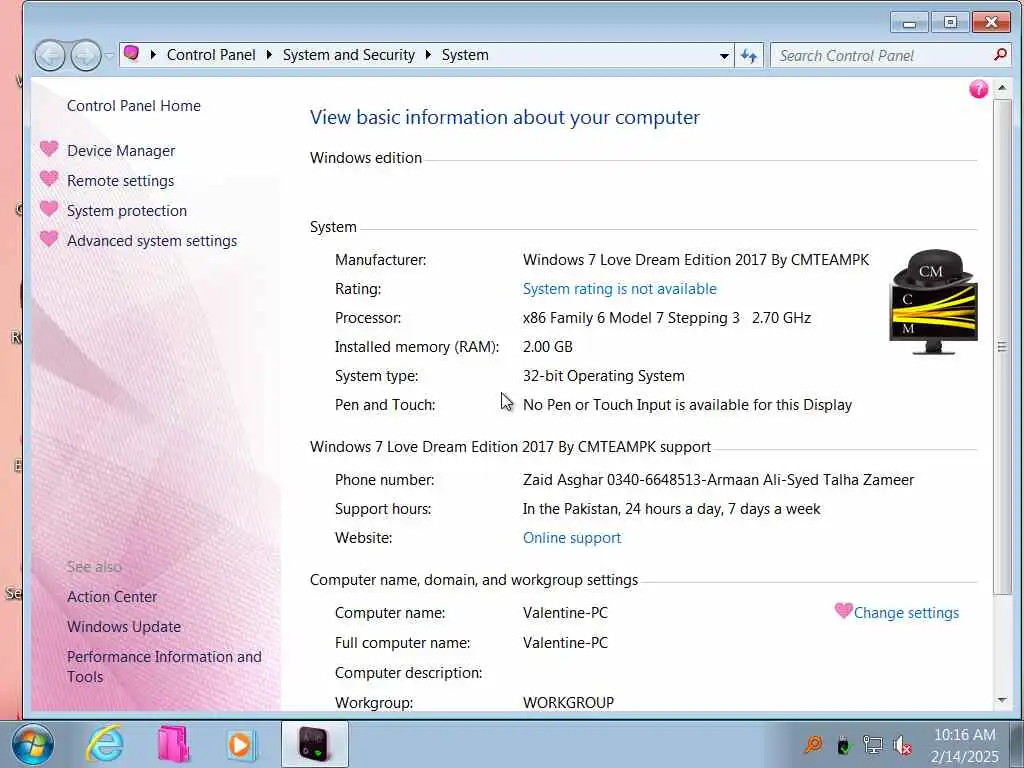Click the heart icon next to Change settings
Image resolution: width=1024 pixels, height=768 pixels.
(x=843, y=611)
